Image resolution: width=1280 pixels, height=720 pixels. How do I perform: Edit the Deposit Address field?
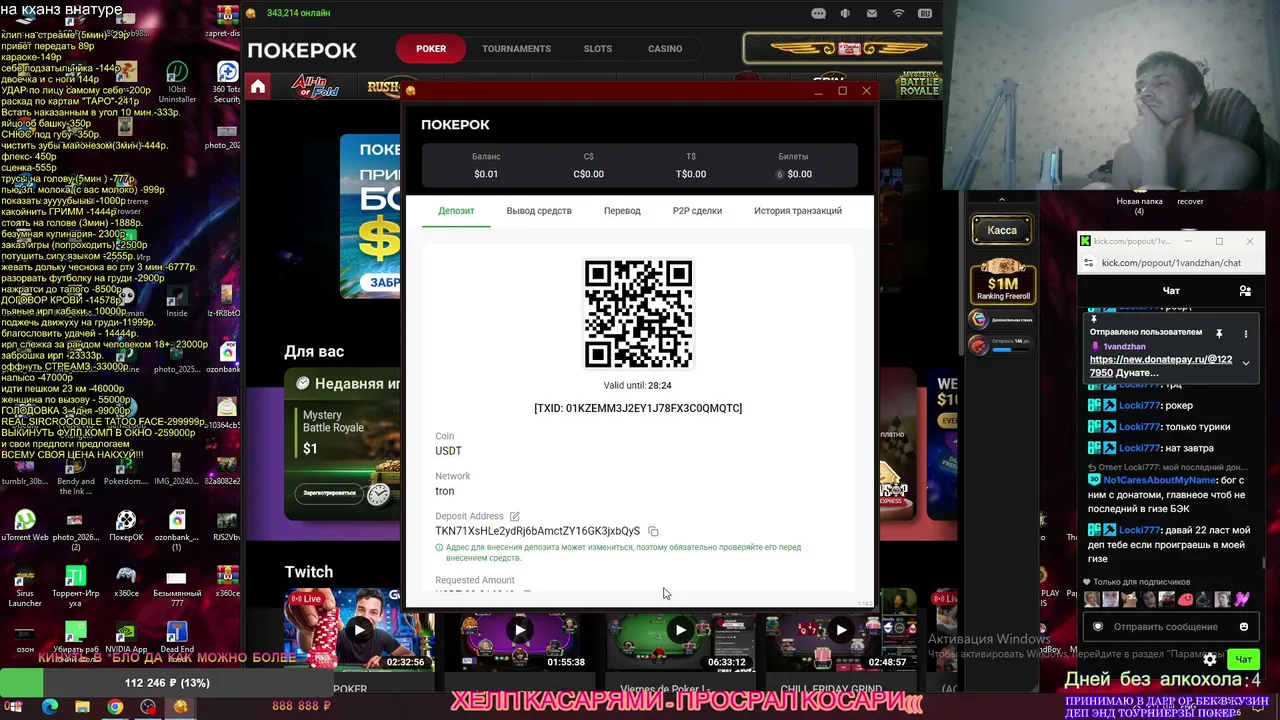[x=515, y=516]
